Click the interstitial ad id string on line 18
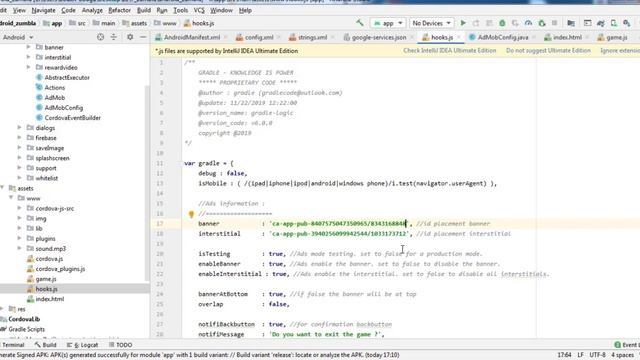This screenshot has height=360, width=640. pyautogui.click(x=339, y=234)
